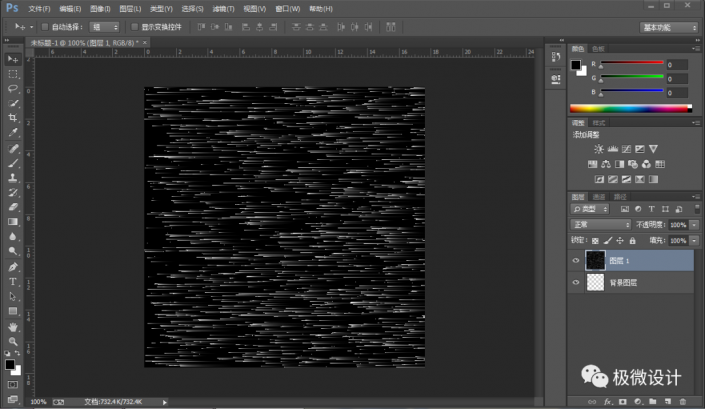The height and width of the screenshot is (409, 705).
Task: Click the 背景图层 layer thumbnail
Action: [594, 283]
